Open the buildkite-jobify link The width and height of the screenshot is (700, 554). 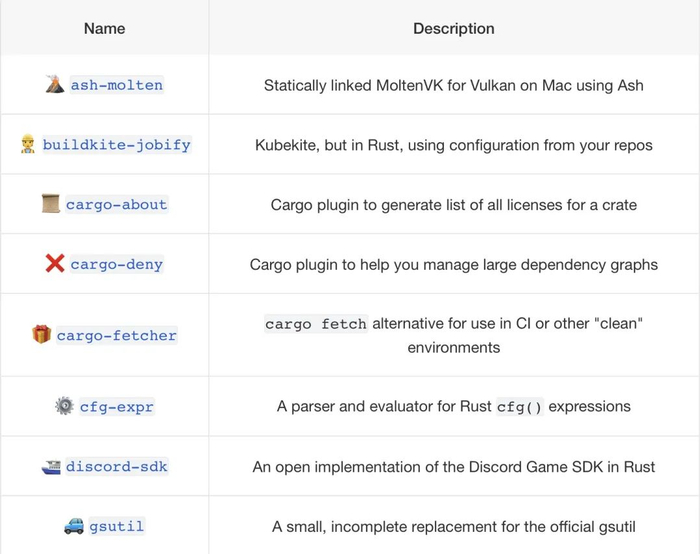click(117, 145)
